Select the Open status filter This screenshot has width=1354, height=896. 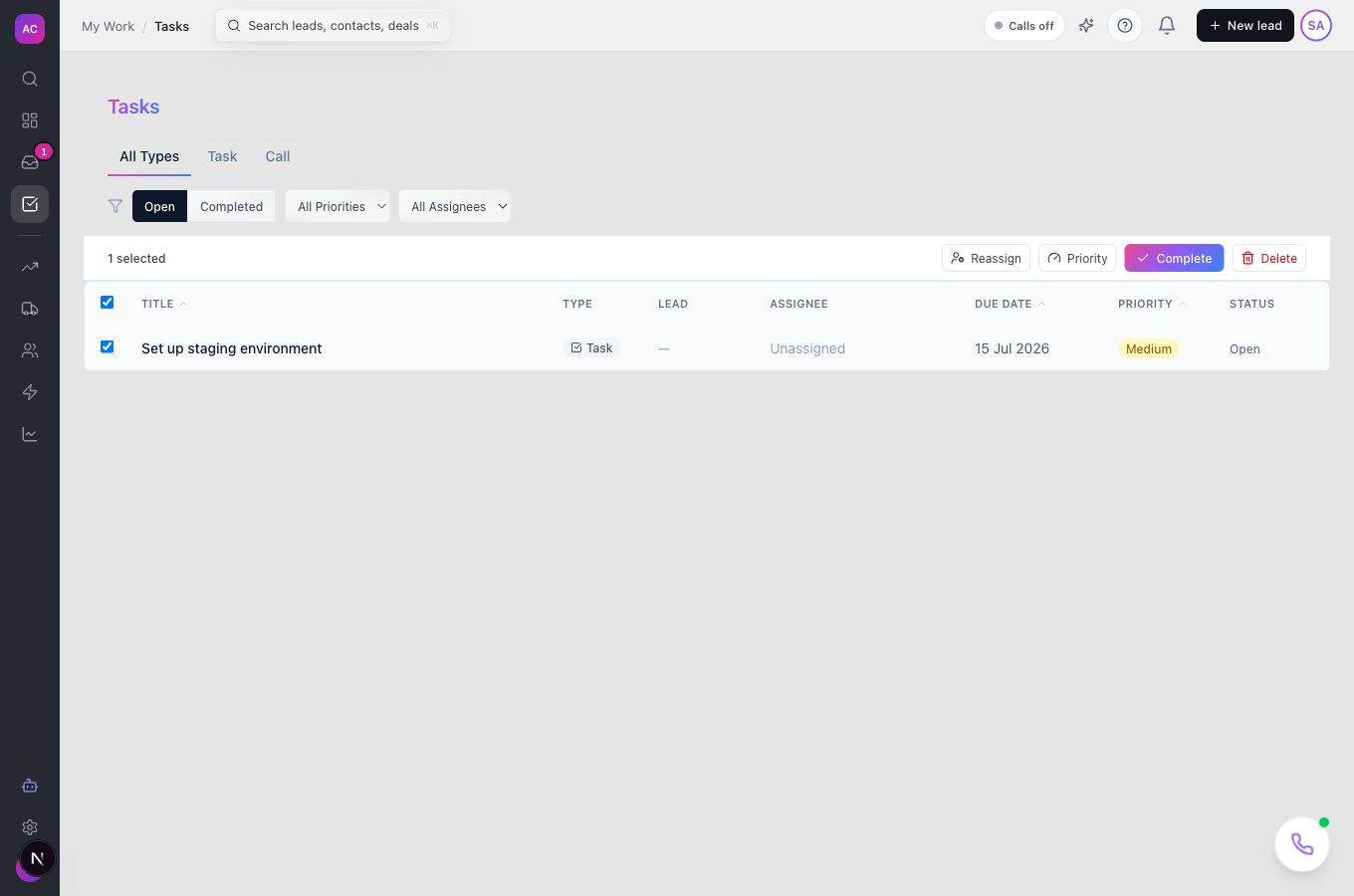(159, 206)
